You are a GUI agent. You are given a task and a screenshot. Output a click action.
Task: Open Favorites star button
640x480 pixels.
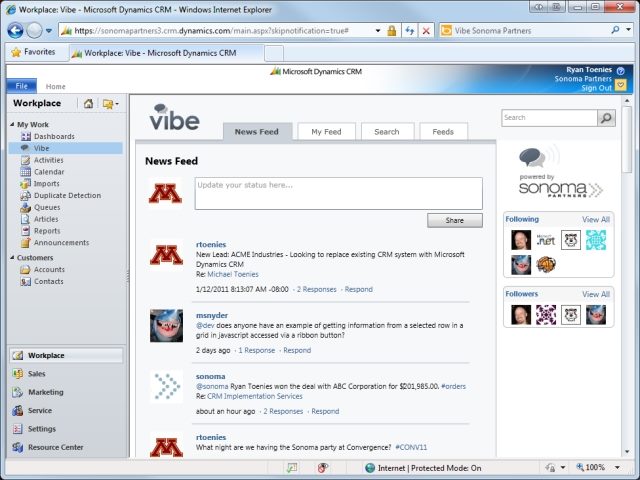33,52
